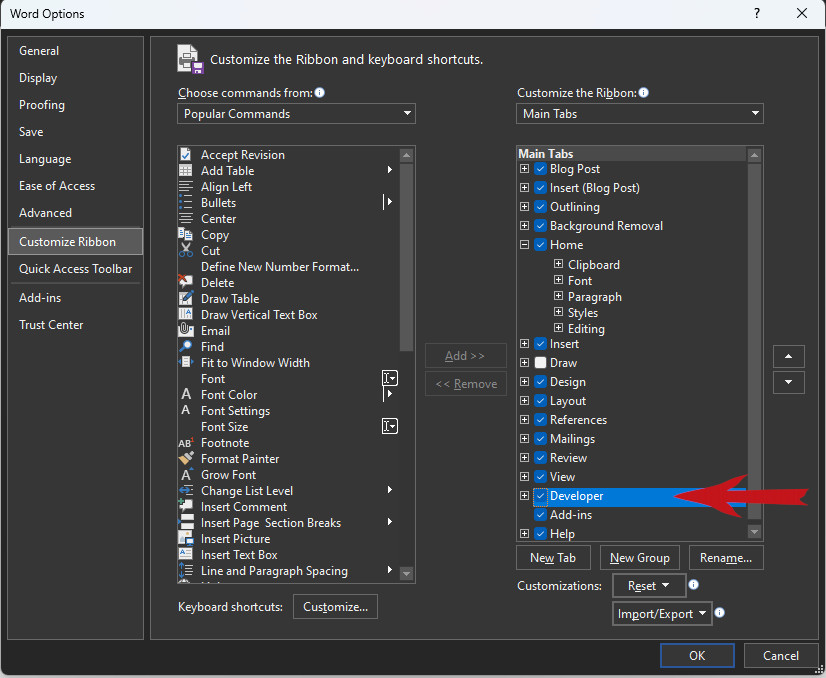Select Quick Access Toolbar category
Screen dimensions: 826x678
click(75, 269)
